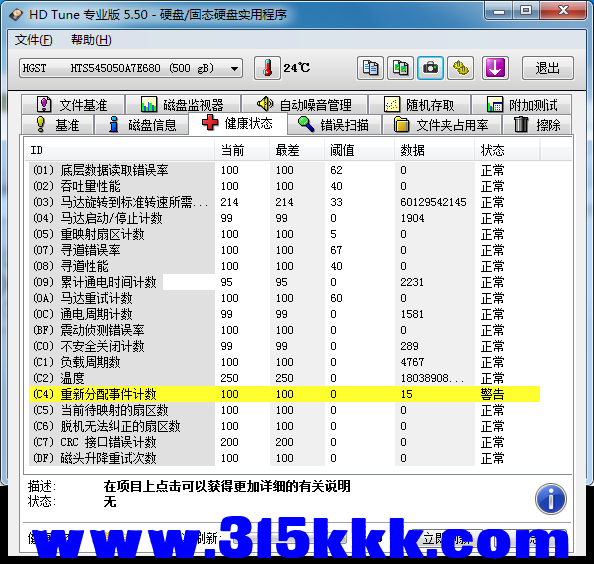
Task: Open options with the gears icon
Action: tap(460, 68)
